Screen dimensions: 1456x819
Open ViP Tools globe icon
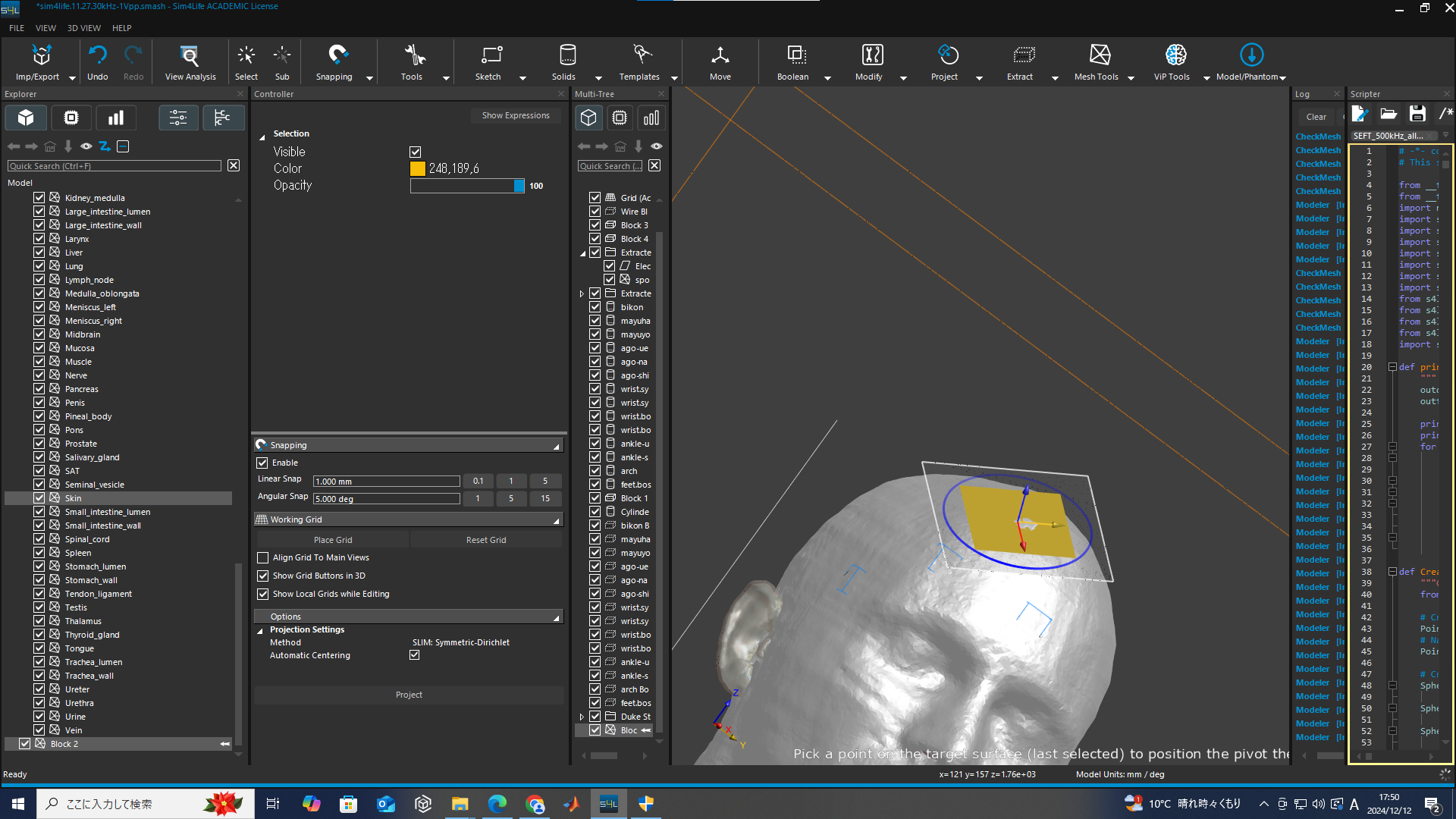pos(1175,55)
